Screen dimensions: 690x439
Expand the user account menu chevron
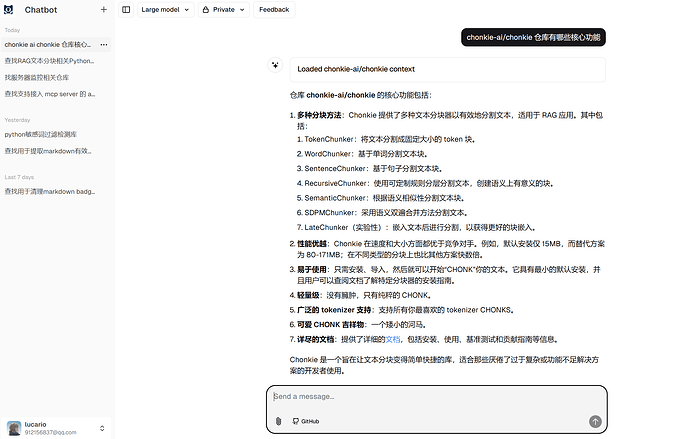pyautogui.click(x=102, y=428)
